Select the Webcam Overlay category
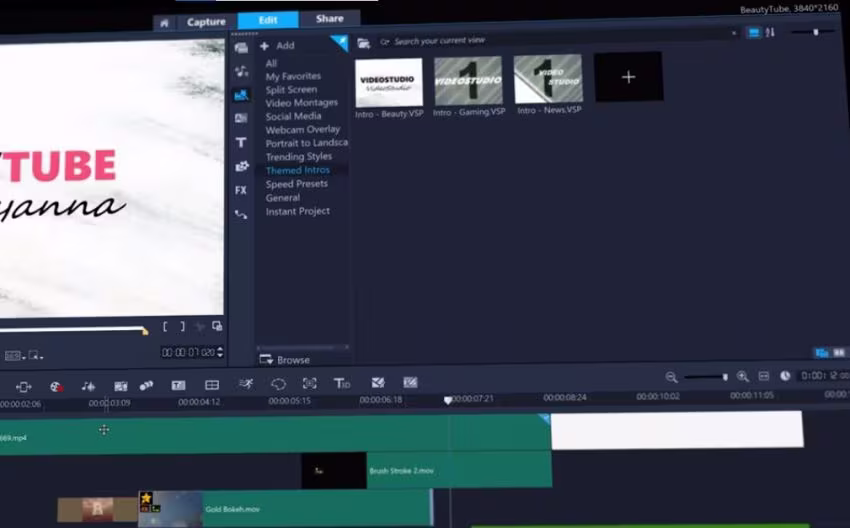This screenshot has width=850, height=528. [302, 130]
